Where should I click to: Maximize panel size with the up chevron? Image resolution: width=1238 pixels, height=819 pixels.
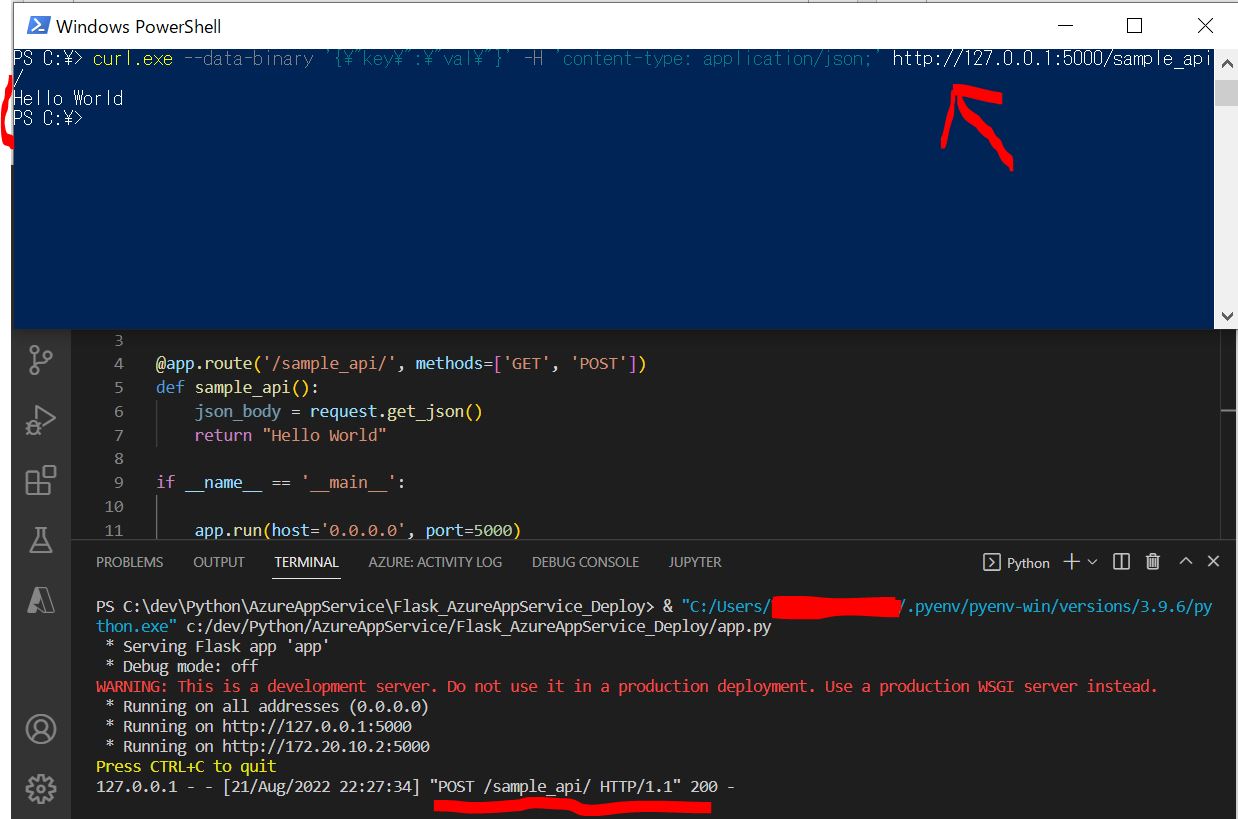1186,562
